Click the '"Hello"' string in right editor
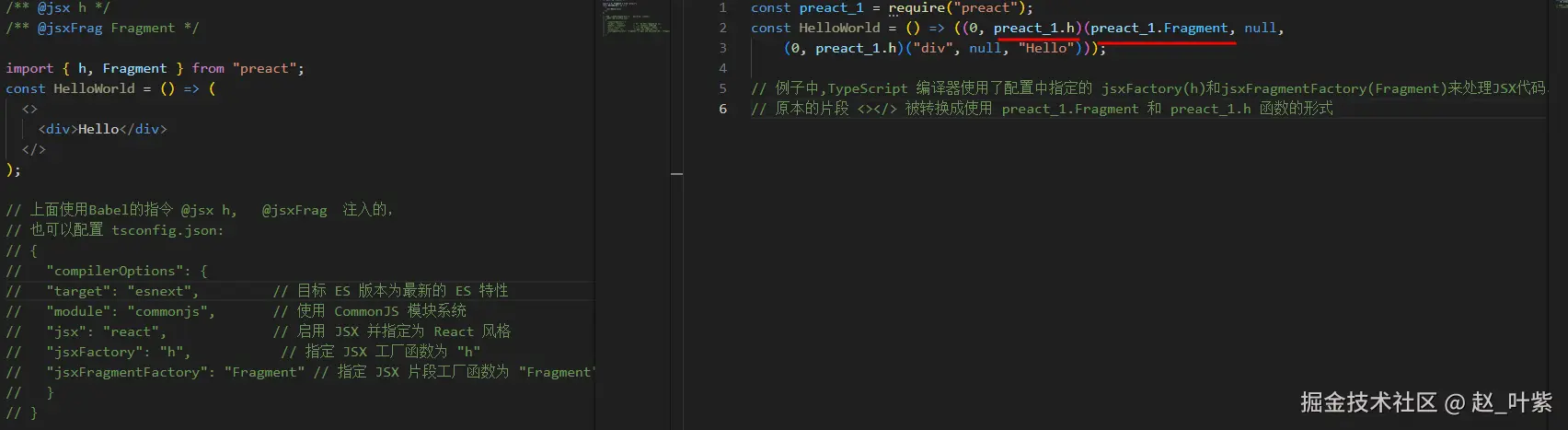 point(1046,48)
